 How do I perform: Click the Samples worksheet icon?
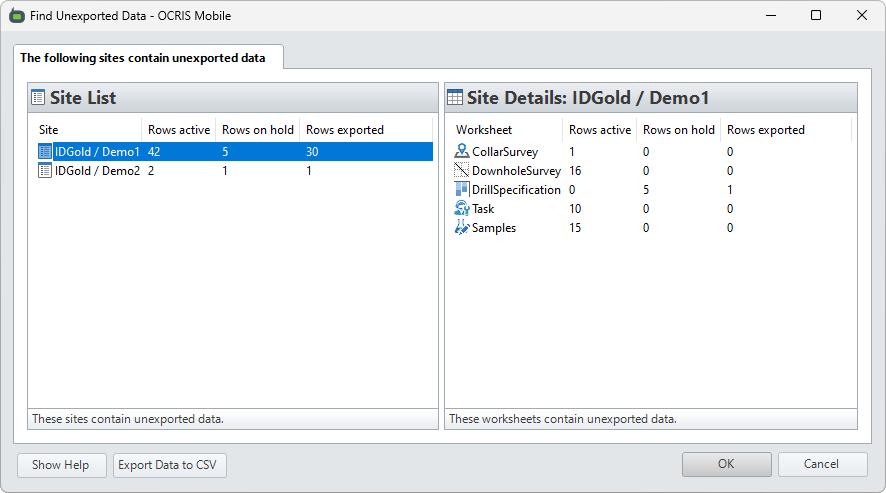pos(462,227)
